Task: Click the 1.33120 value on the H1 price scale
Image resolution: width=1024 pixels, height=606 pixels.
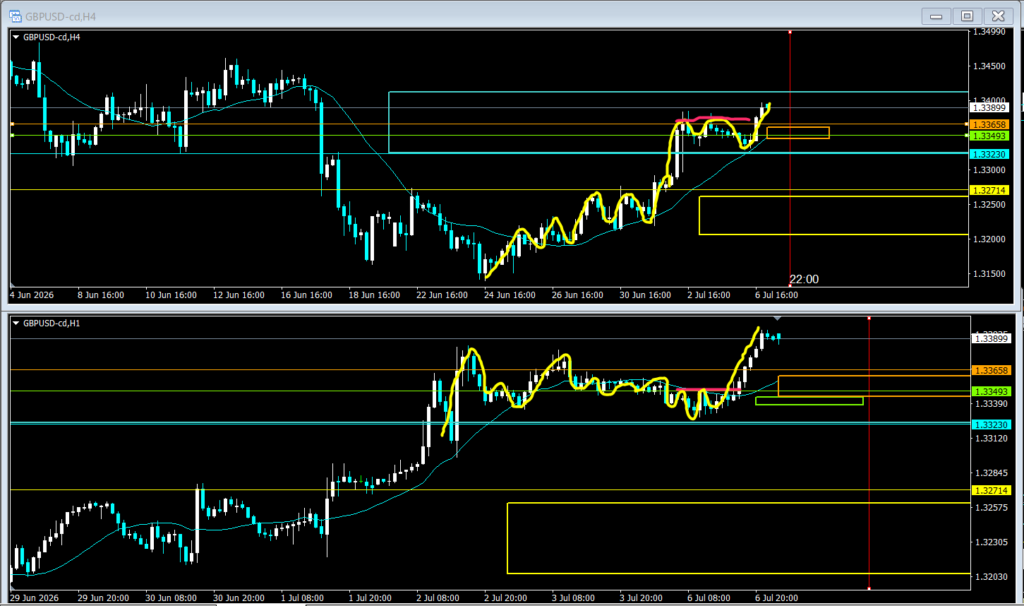Action: (991, 438)
